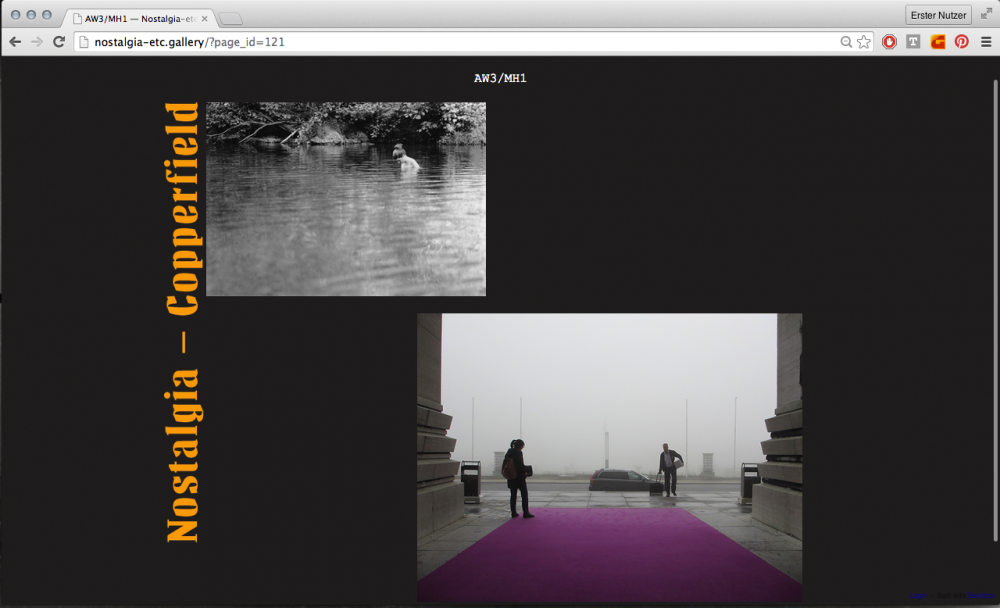Open the Chrome hamburger menu
1000x608 pixels.
986,42
